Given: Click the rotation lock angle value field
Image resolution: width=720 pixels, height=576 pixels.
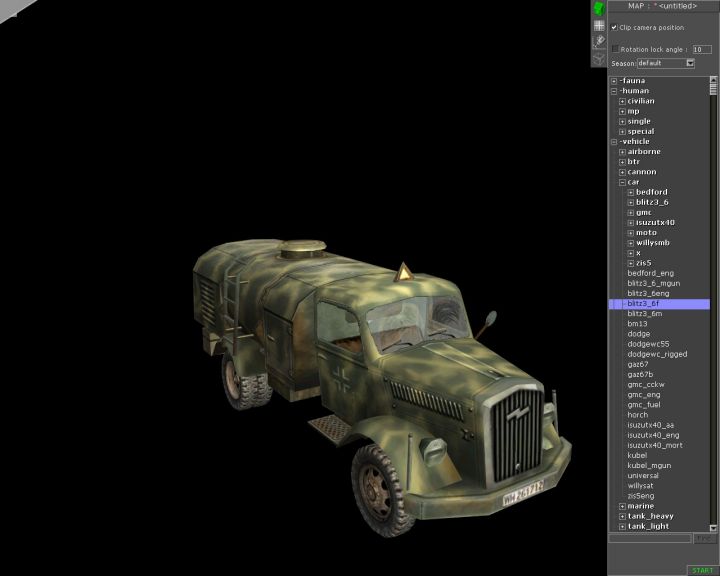Looking at the screenshot, I should coord(702,48).
